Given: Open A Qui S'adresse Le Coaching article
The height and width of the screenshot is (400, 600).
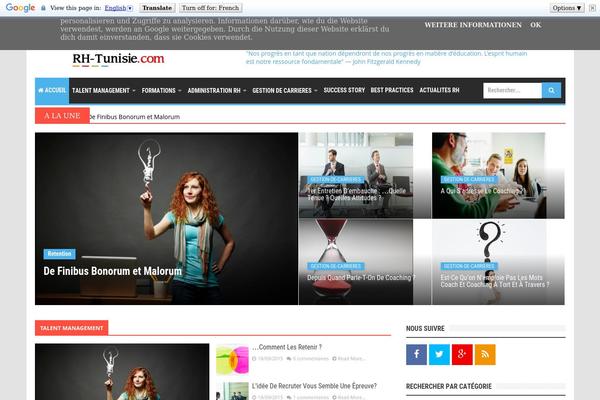Looking at the screenshot, I should click(x=483, y=191).
